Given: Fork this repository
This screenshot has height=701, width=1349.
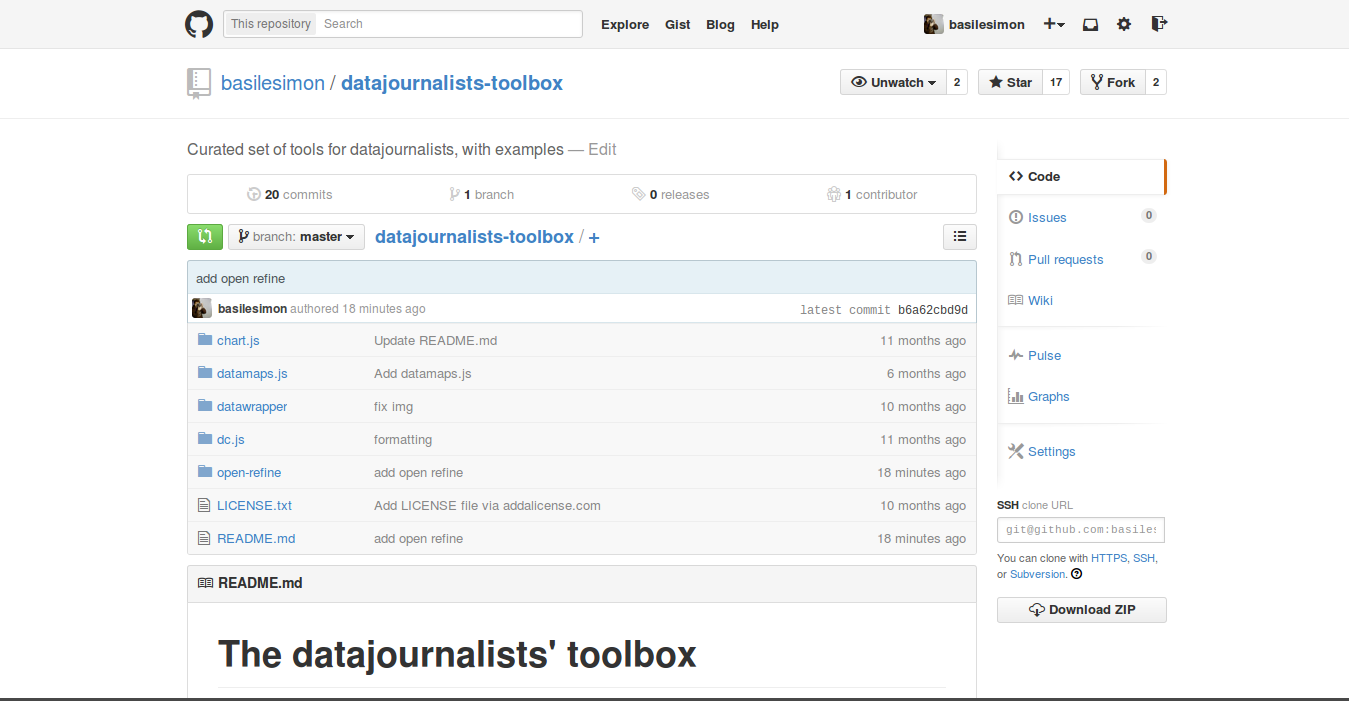Looking at the screenshot, I should tap(1112, 82).
